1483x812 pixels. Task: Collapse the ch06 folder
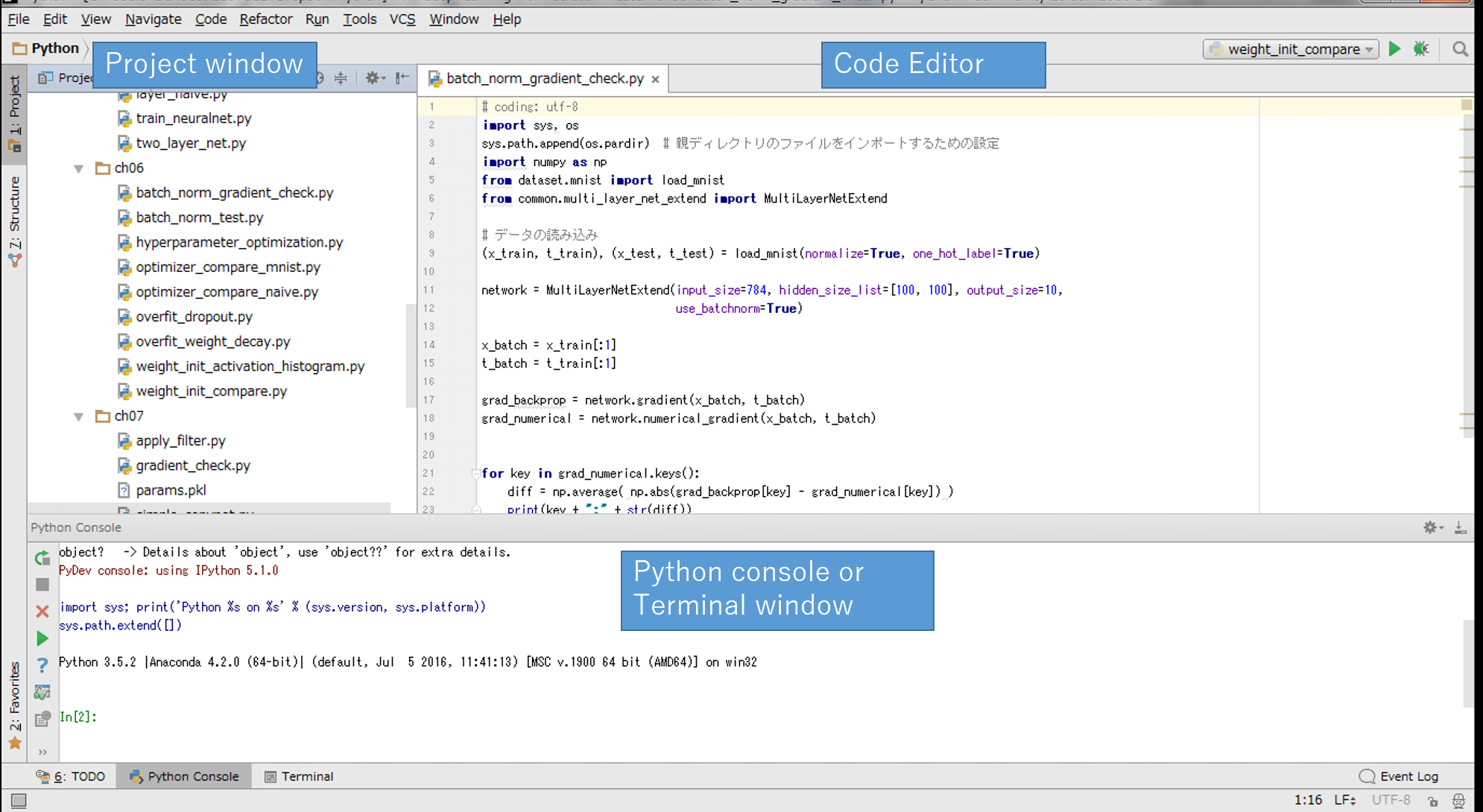[x=79, y=168]
